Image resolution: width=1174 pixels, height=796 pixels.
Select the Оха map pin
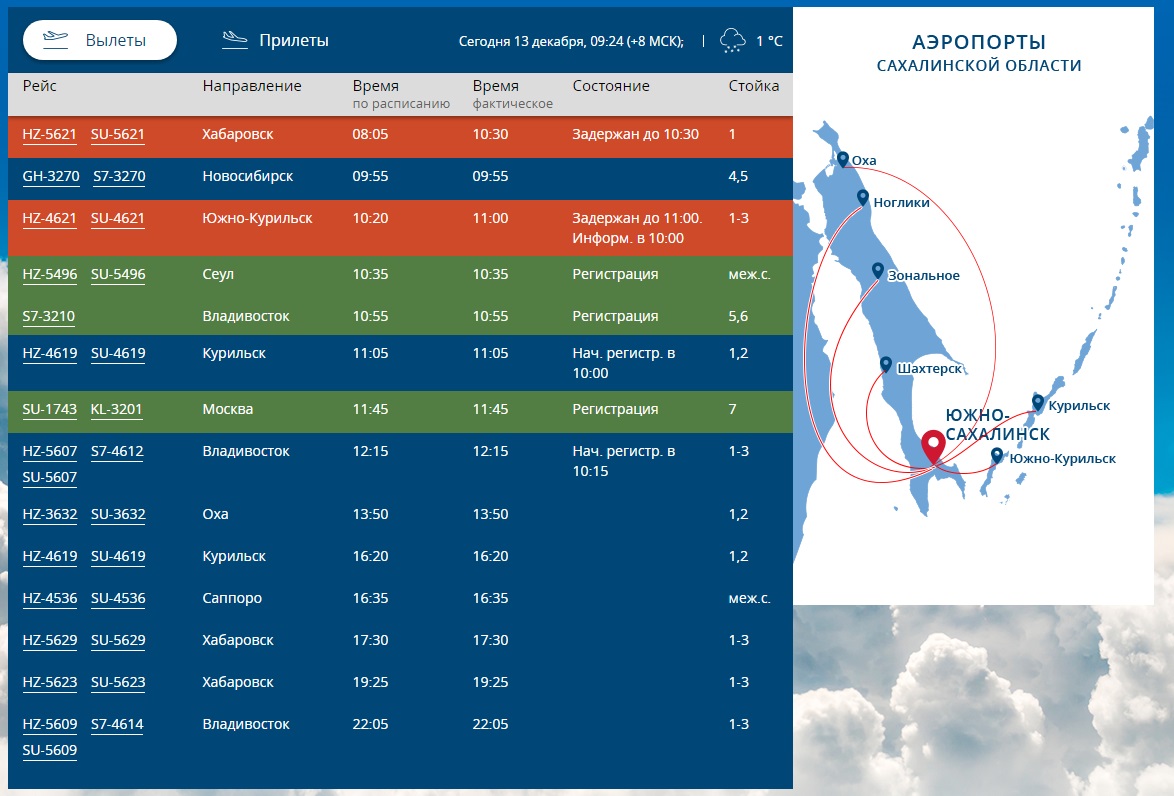[843, 159]
